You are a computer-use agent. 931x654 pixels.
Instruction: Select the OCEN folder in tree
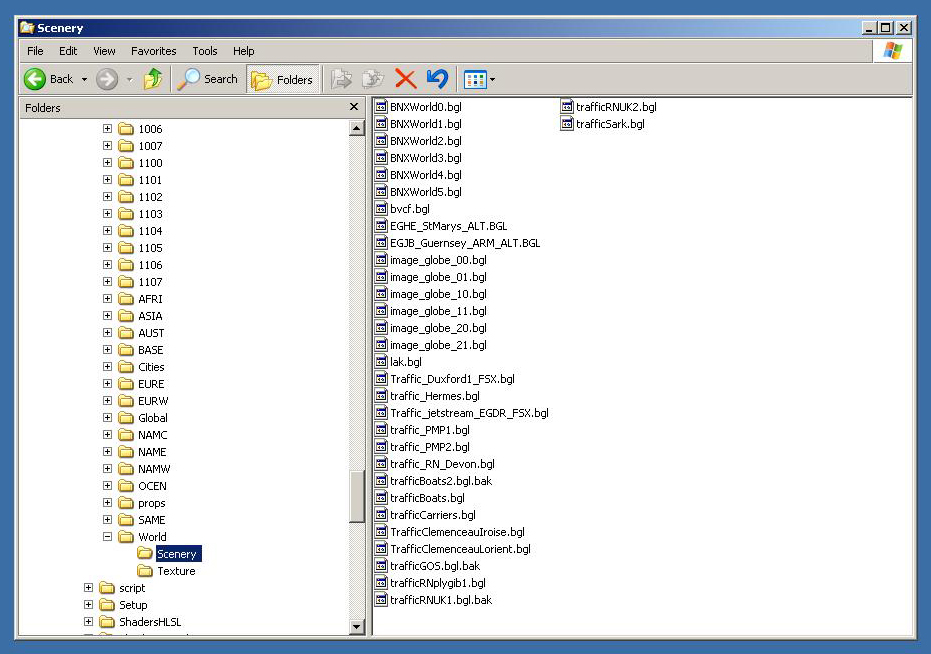pyautogui.click(x=152, y=486)
